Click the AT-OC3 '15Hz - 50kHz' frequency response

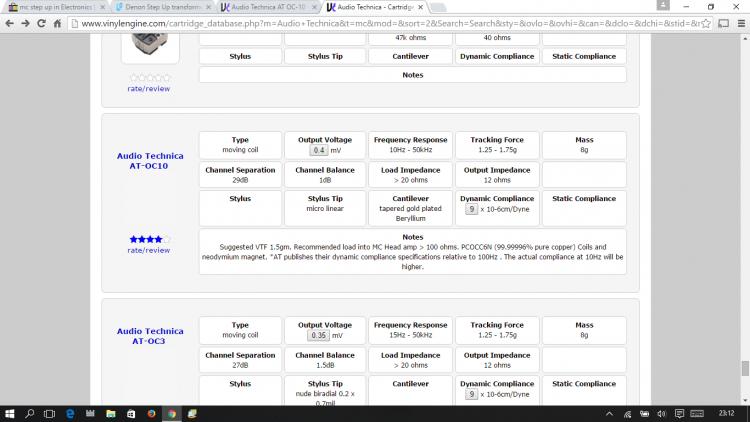coord(410,335)
